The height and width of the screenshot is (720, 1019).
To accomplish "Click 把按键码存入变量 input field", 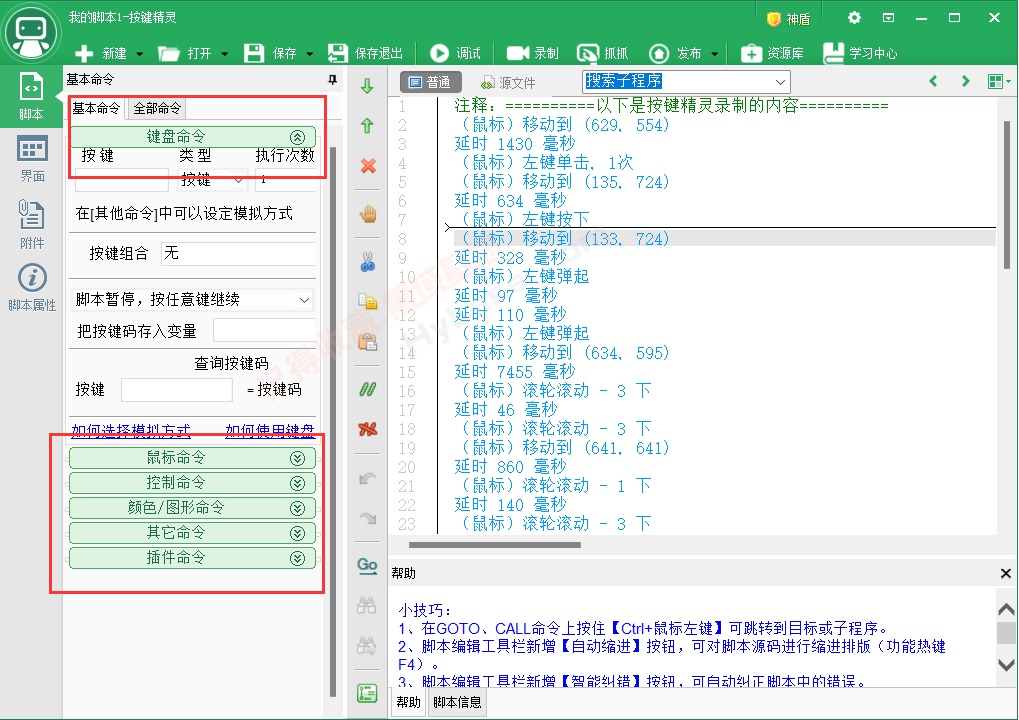I will click(264, 331).
